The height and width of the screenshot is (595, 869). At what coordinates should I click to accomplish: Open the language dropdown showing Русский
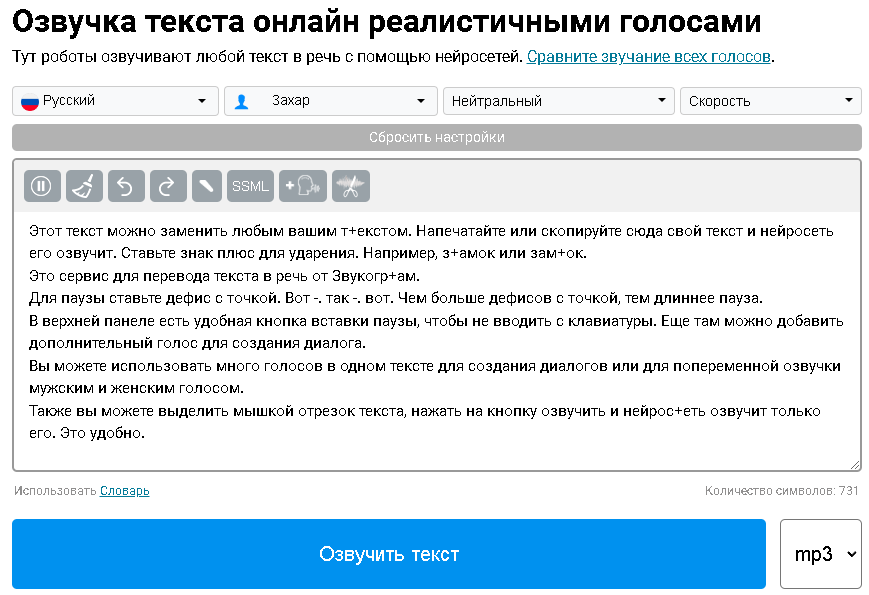click(115, 100)
